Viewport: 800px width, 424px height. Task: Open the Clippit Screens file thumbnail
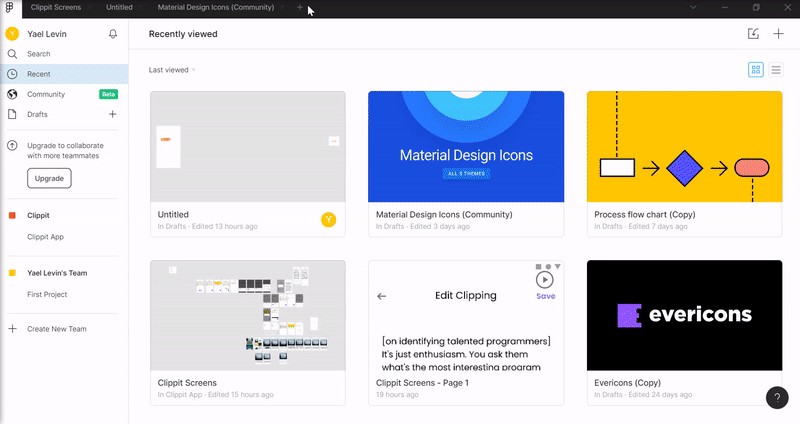pos(248,315)
